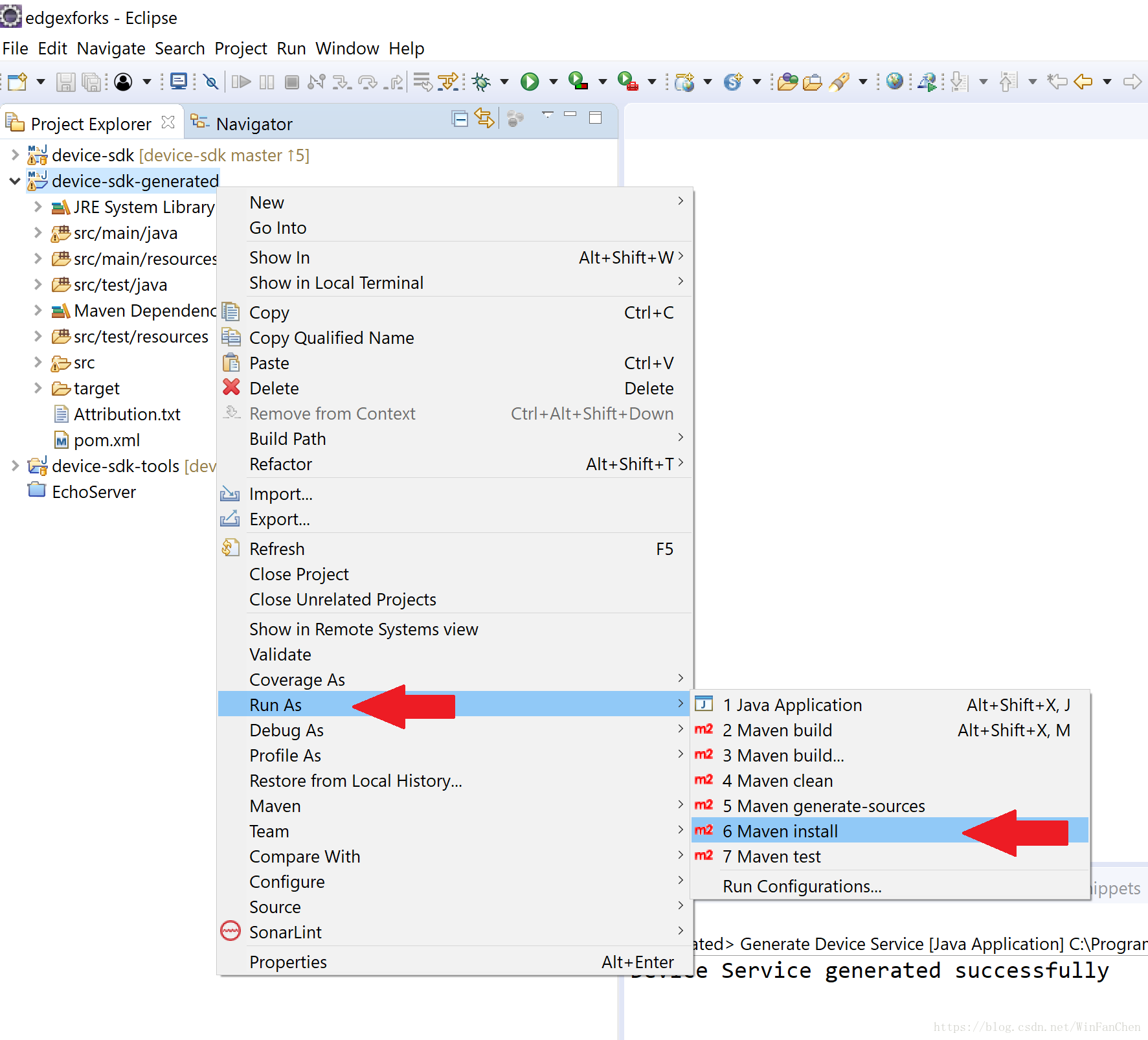
Task: Collapse the device-sdk-generated project node
Action: coord(15,181)
